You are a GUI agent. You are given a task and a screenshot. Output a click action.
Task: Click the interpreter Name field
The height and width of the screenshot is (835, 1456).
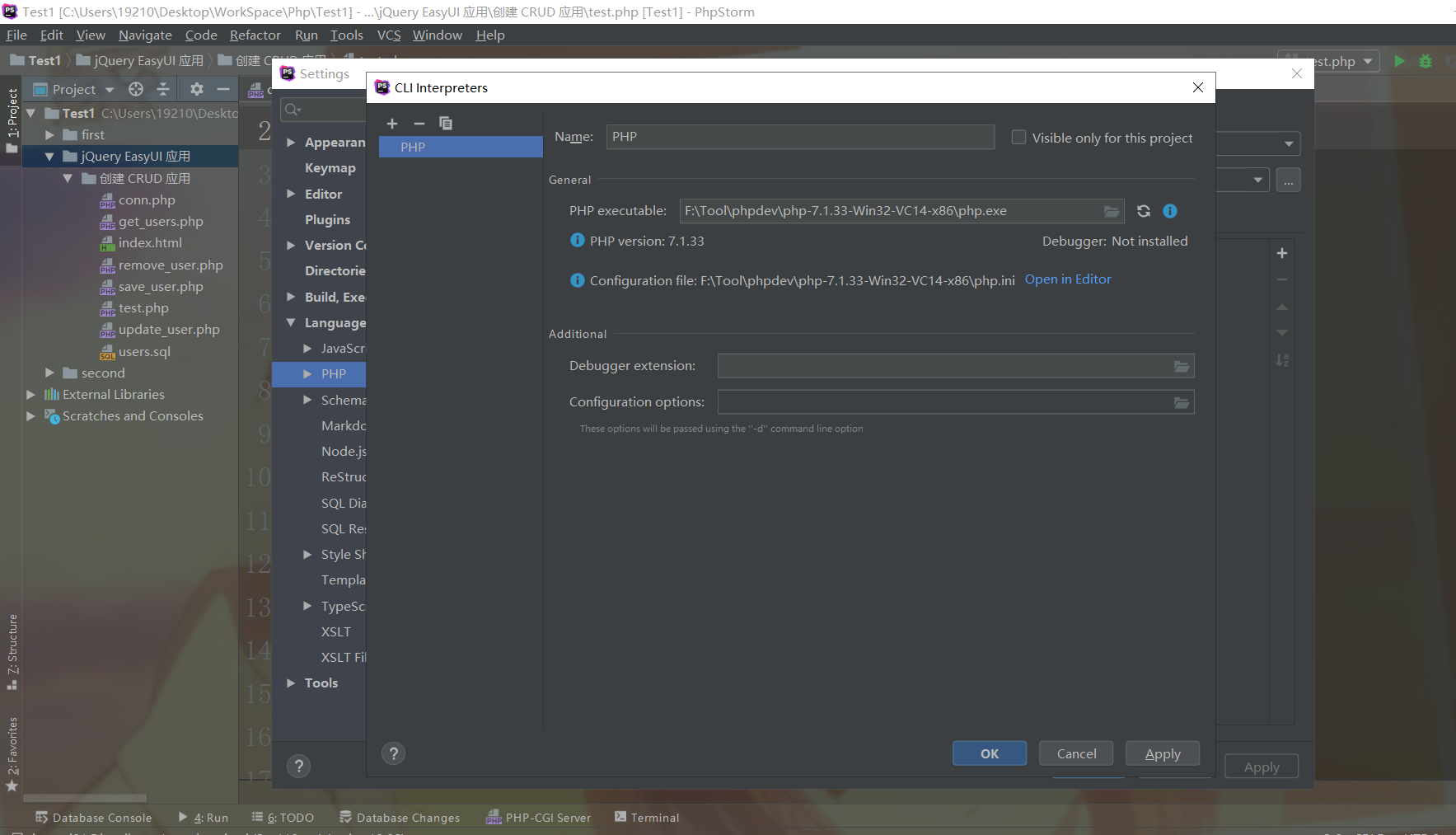tap(800, 137)
